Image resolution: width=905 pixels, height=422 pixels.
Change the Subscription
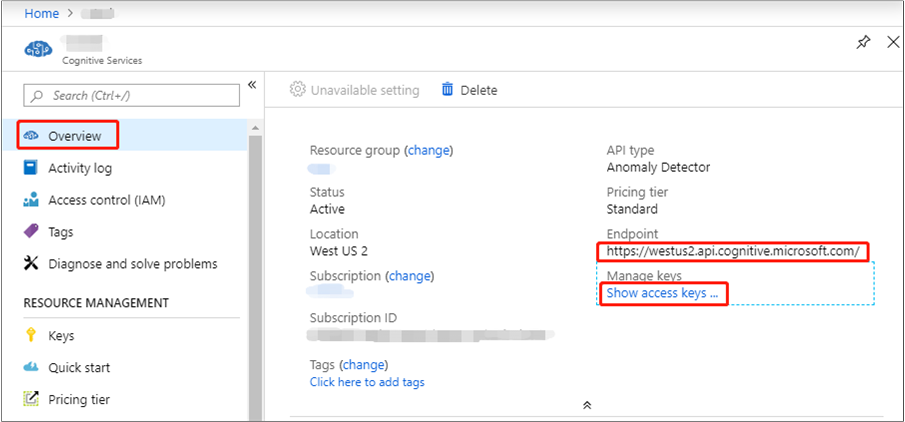click(410, 276)
